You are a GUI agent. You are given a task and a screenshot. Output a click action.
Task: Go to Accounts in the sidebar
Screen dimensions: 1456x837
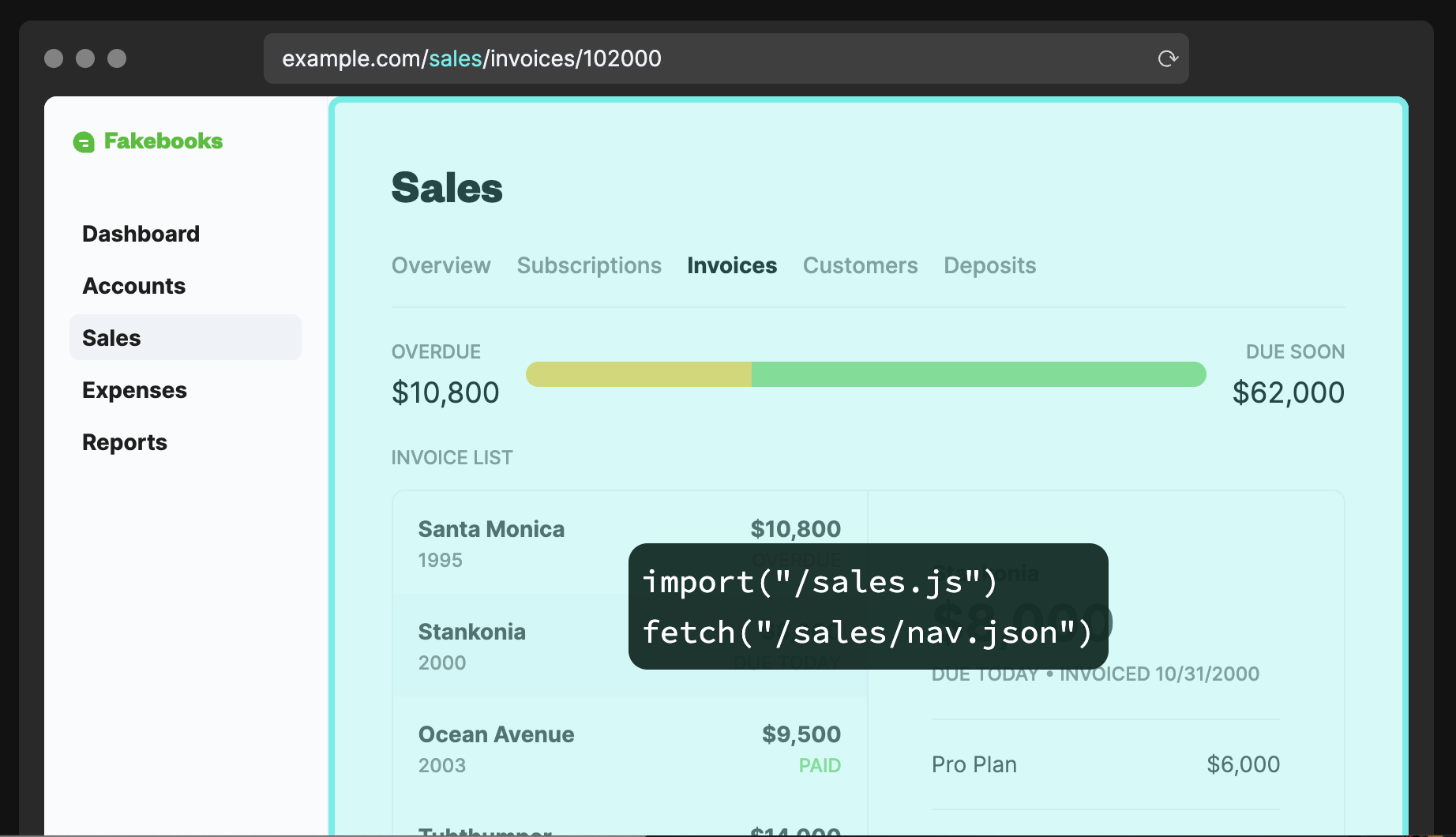tap(133, 286)
